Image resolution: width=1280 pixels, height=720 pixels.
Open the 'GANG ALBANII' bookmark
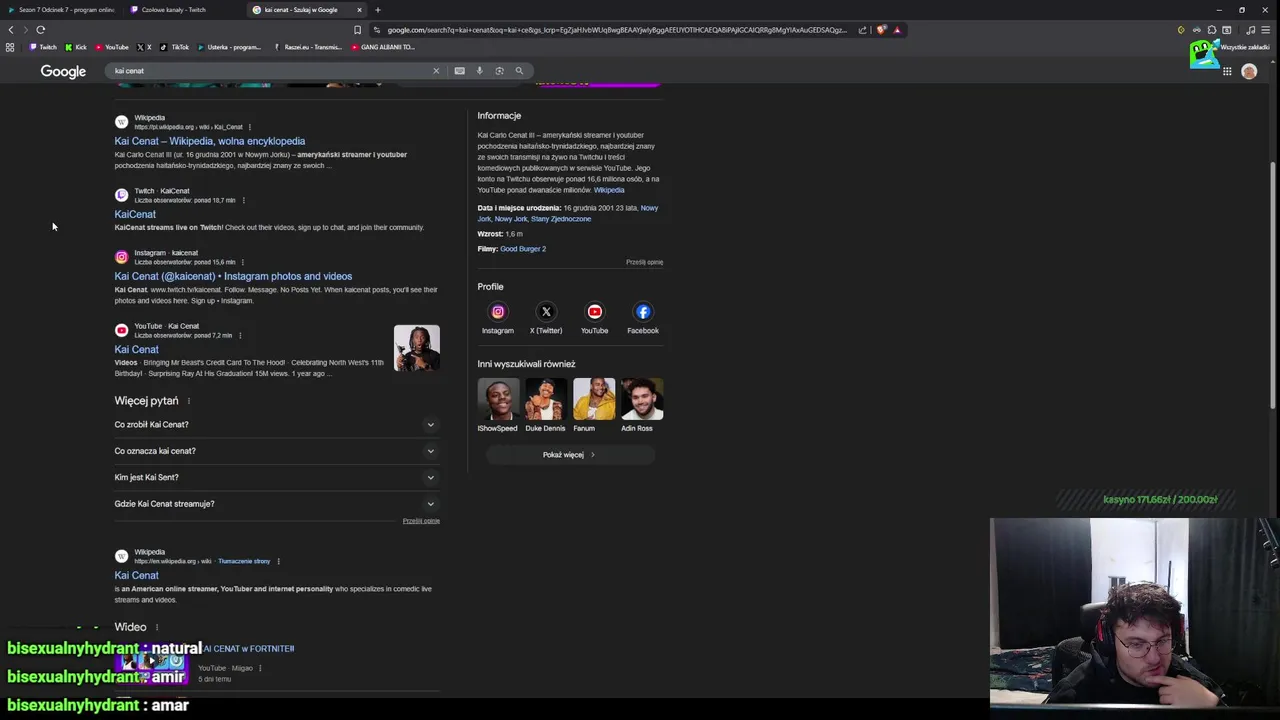(x=381, y=47)
